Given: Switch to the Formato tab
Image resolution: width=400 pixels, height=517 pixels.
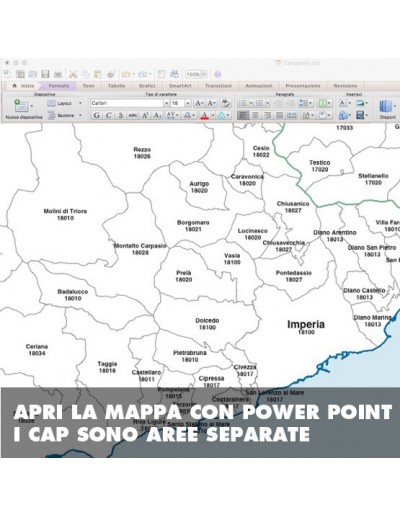Looking at the screenshot, I should tap(59, 86).
